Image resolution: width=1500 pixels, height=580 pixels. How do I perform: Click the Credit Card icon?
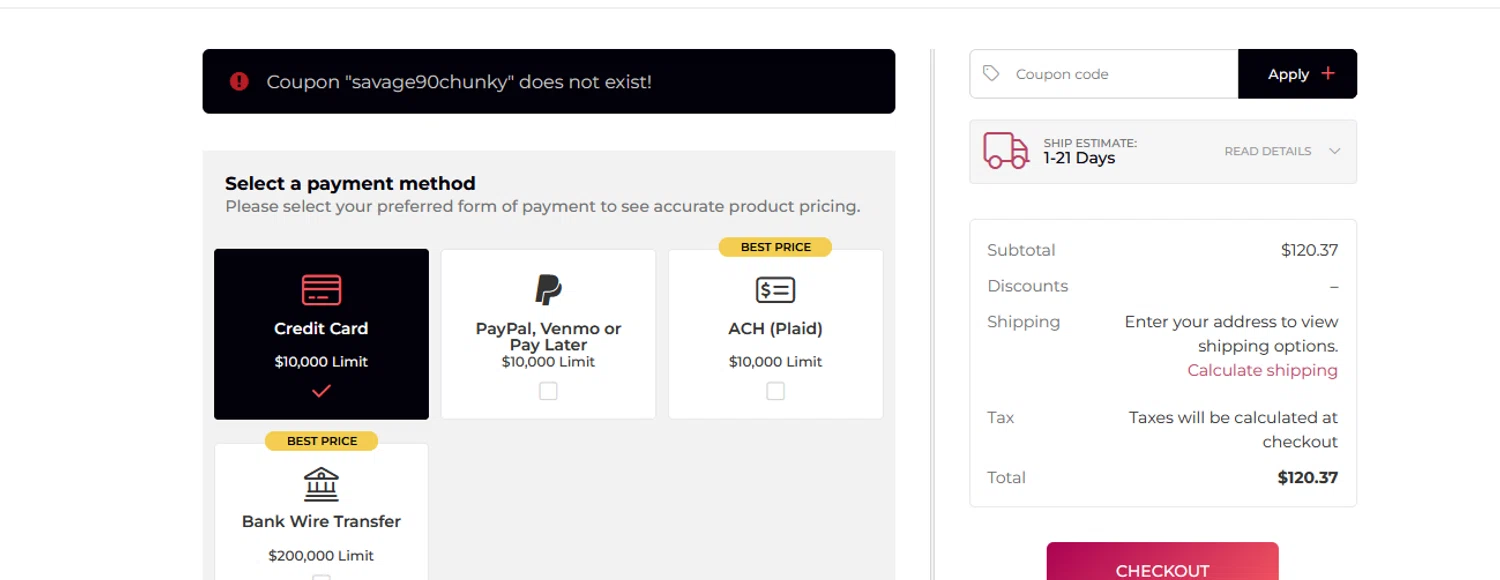point(321,290)
